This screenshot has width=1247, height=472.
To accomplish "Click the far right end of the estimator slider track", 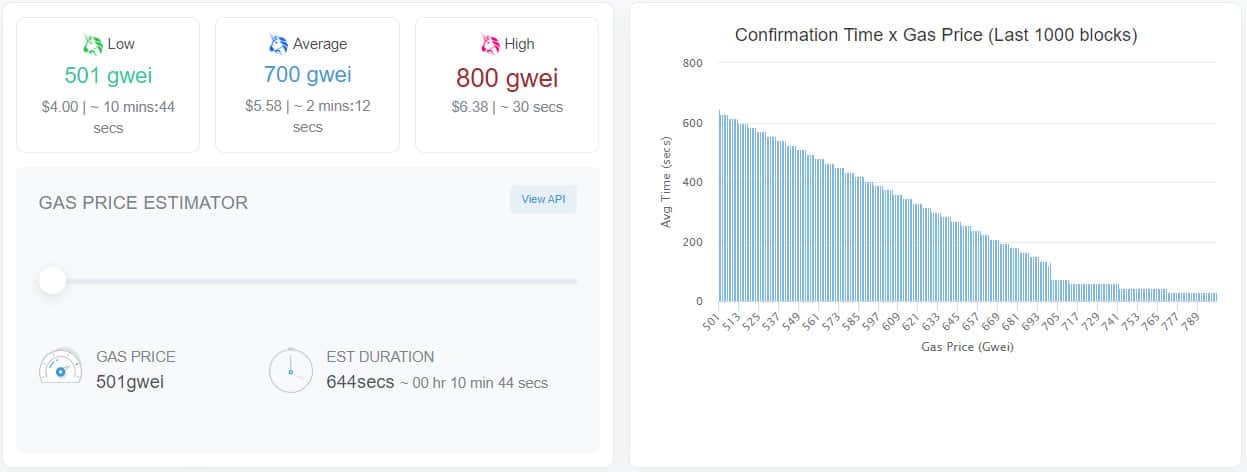I will click(573, 281).
